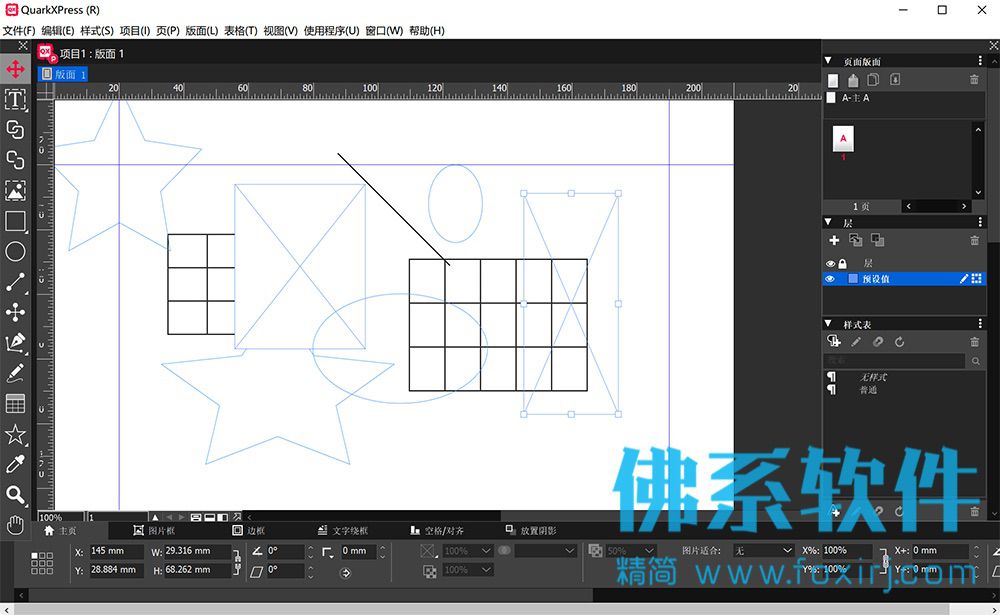Image resolution: width=1000 pixels, height=615 pixels.
Task: Add a new layer with plus icon
Action: pos(834,241)
